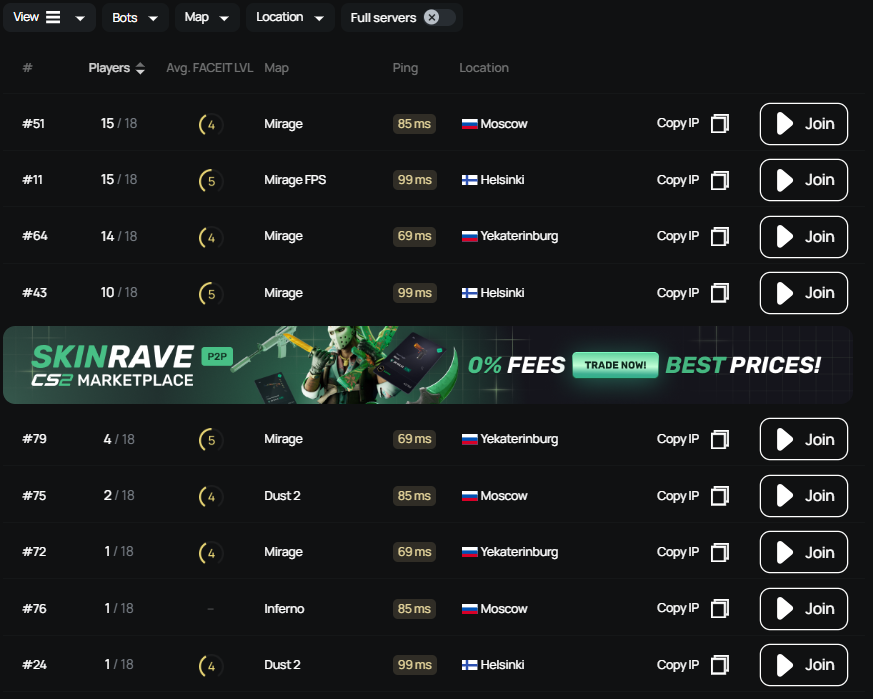Click copy icon for server #24

coord(720,665)
